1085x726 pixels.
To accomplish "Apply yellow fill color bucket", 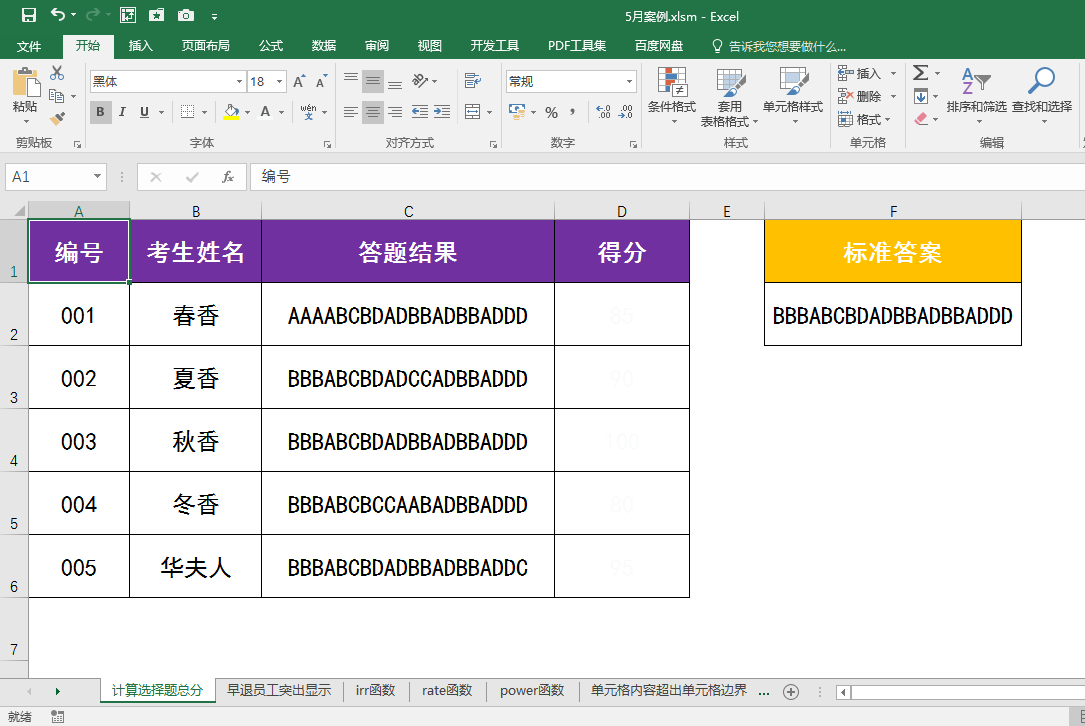I will click(231, 111).
